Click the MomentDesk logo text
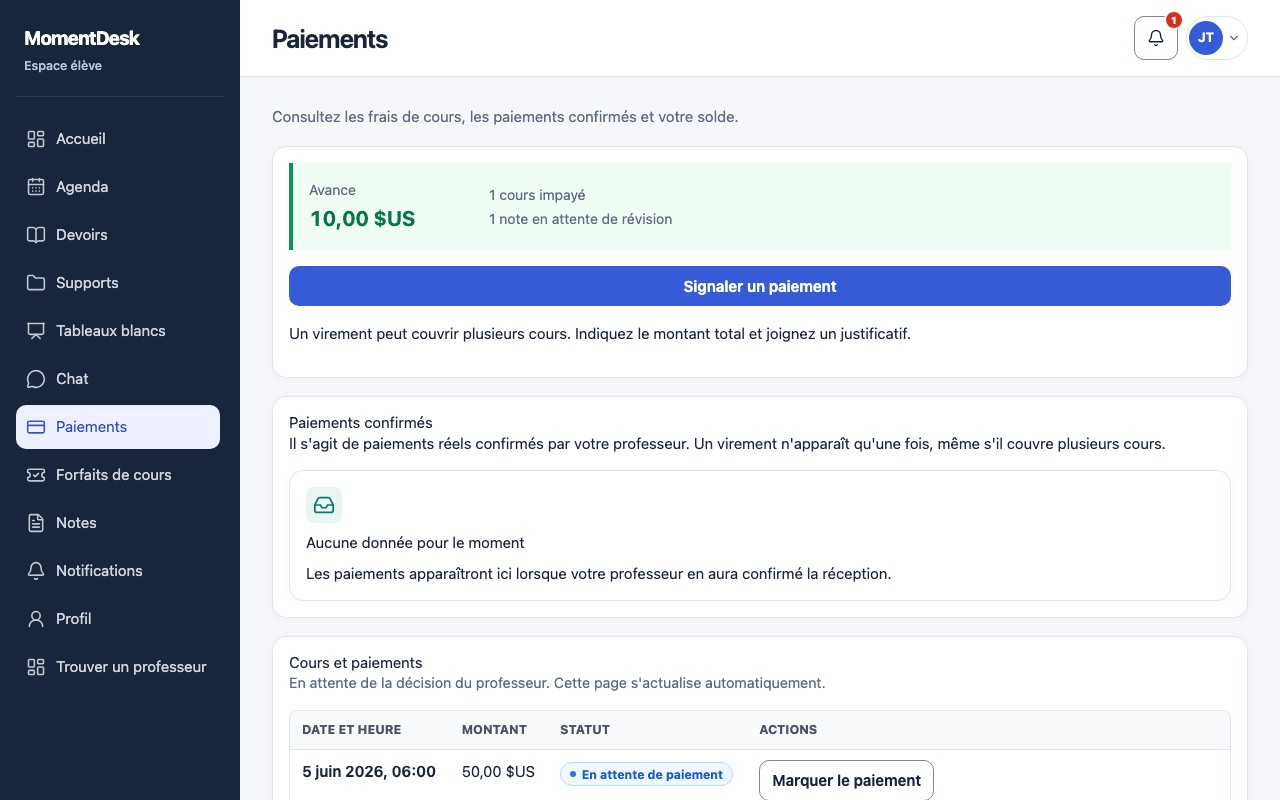Screen dimensions: 1280x800 [x=82, y=38]
